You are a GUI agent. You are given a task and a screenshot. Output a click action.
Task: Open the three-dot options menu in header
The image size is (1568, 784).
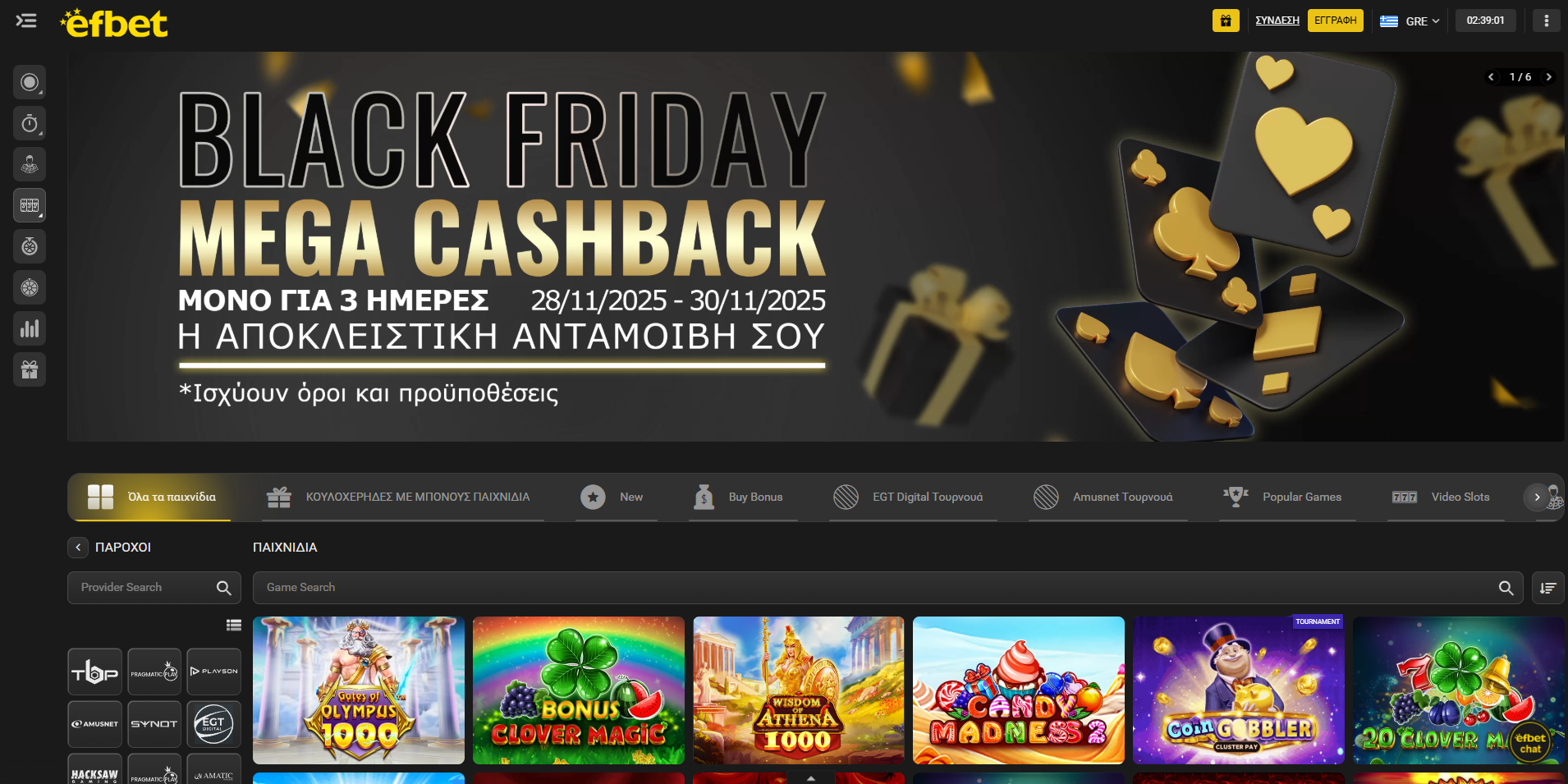[1547, 21]
